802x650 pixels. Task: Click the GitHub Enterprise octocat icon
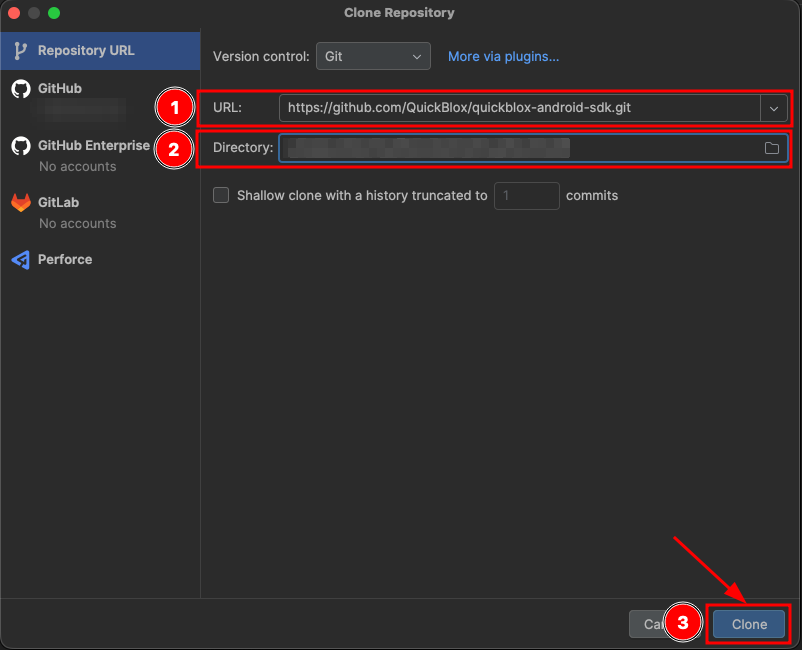click(21, 146)
